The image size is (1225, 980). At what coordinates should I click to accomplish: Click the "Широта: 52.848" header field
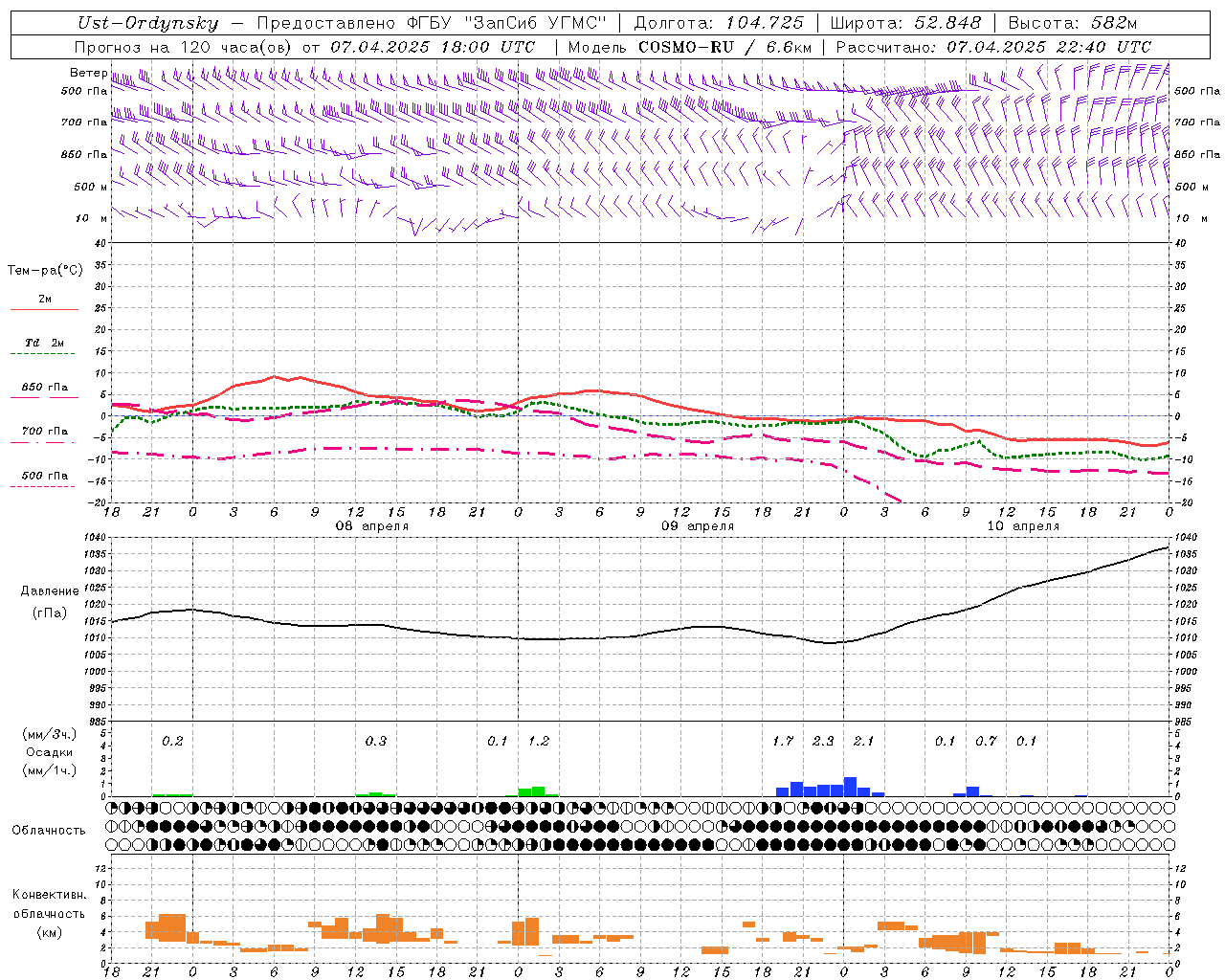[905, 23]
